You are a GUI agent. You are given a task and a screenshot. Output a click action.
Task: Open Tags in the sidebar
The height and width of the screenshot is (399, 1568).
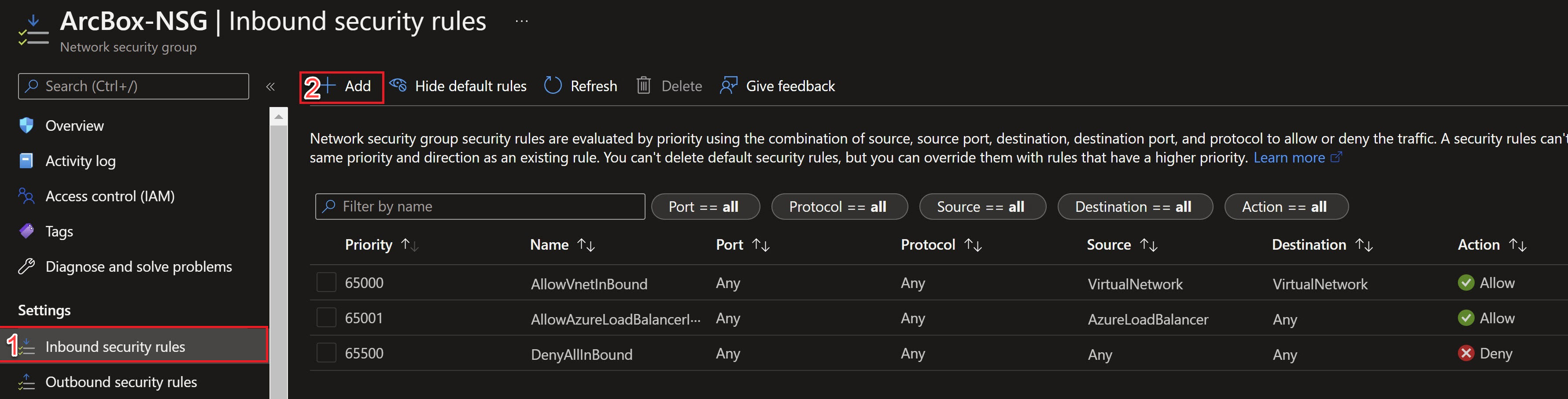coord(46,232)
